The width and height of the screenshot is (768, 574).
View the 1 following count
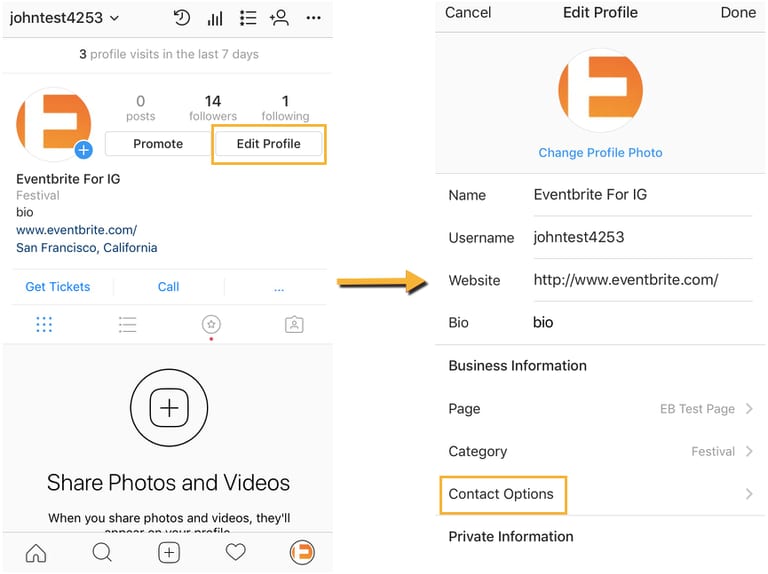(285, 108)
